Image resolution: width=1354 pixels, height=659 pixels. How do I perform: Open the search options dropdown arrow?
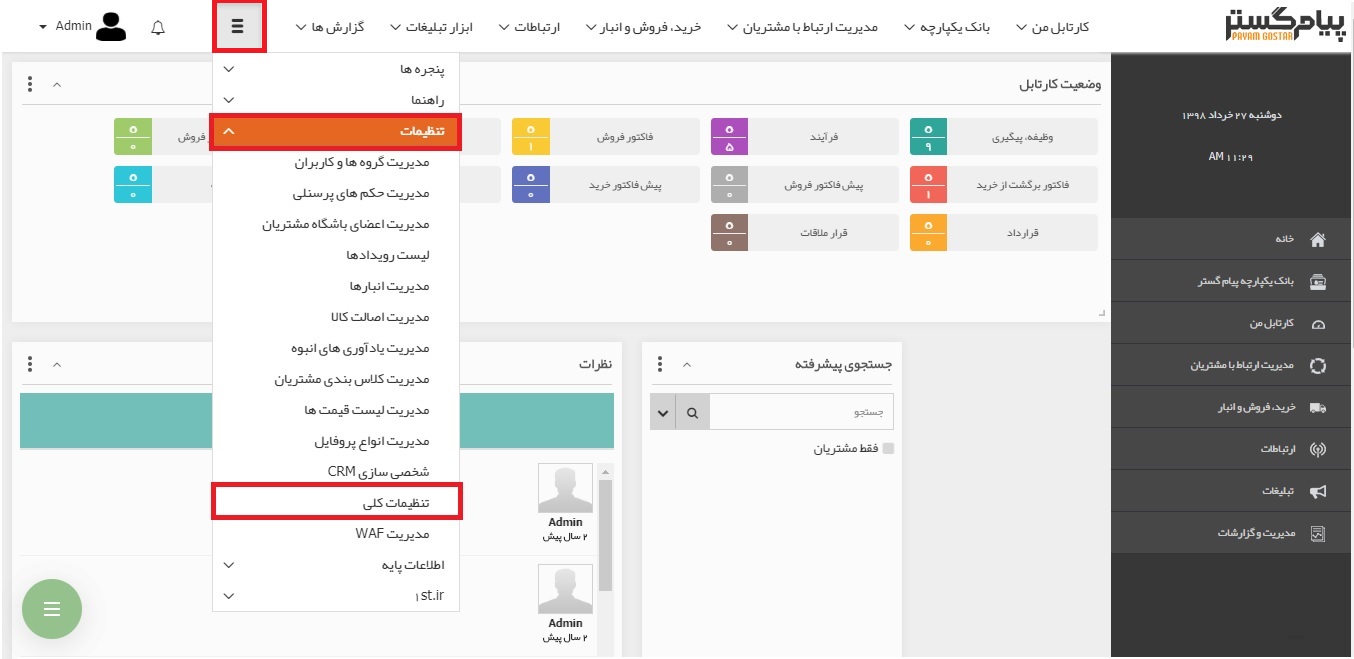[x=662, y=412]
